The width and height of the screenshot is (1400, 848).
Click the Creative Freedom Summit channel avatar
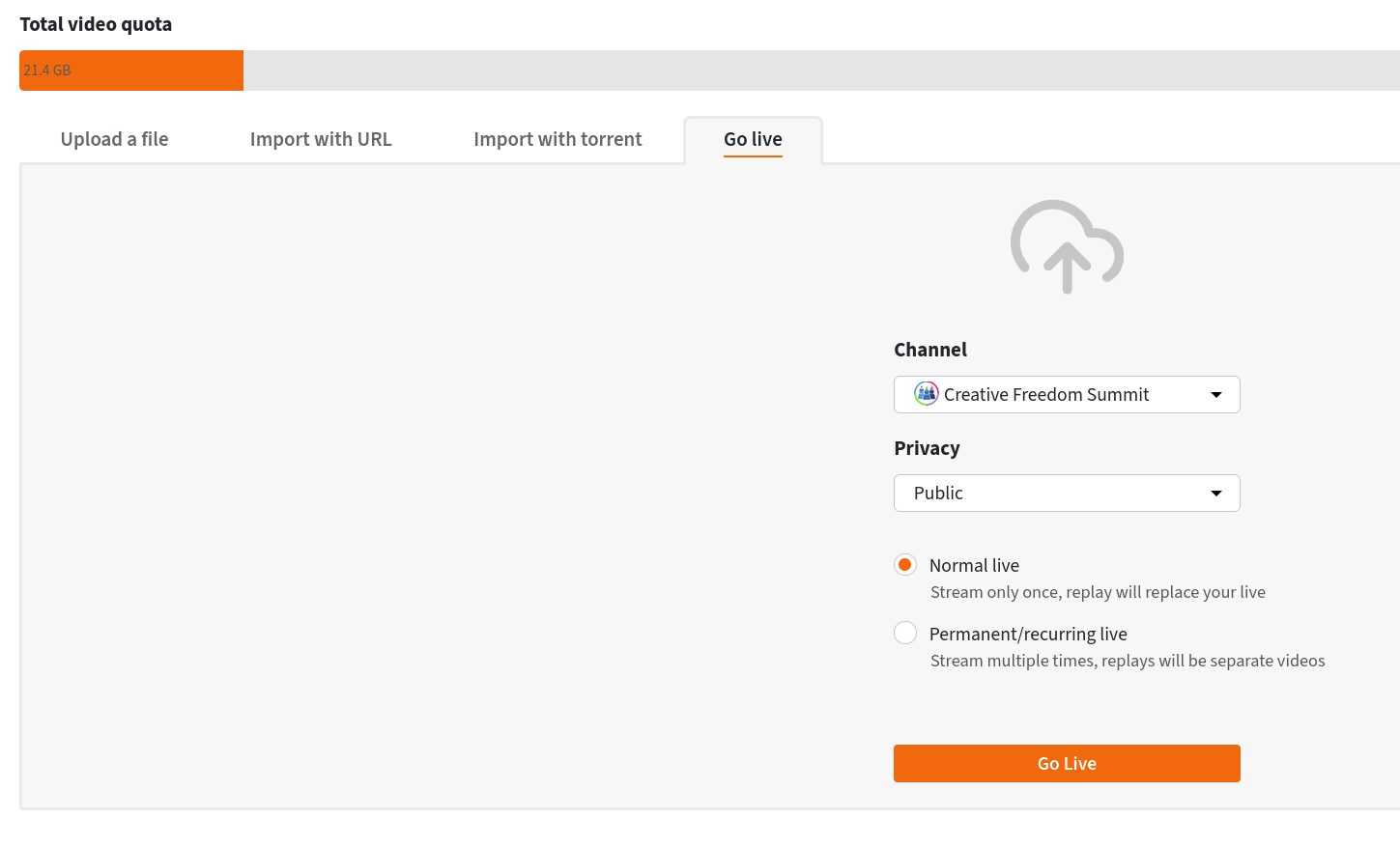point(927,394)
